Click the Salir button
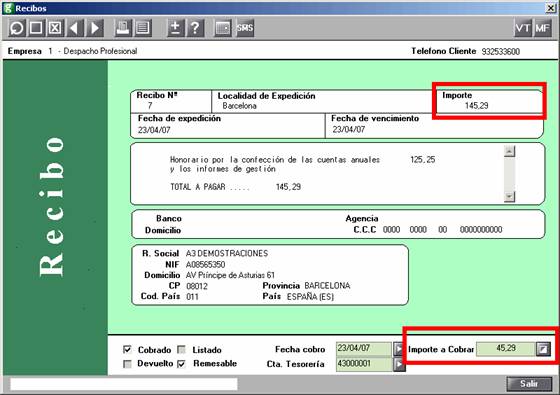560x395 pixels. pos(529,384)
